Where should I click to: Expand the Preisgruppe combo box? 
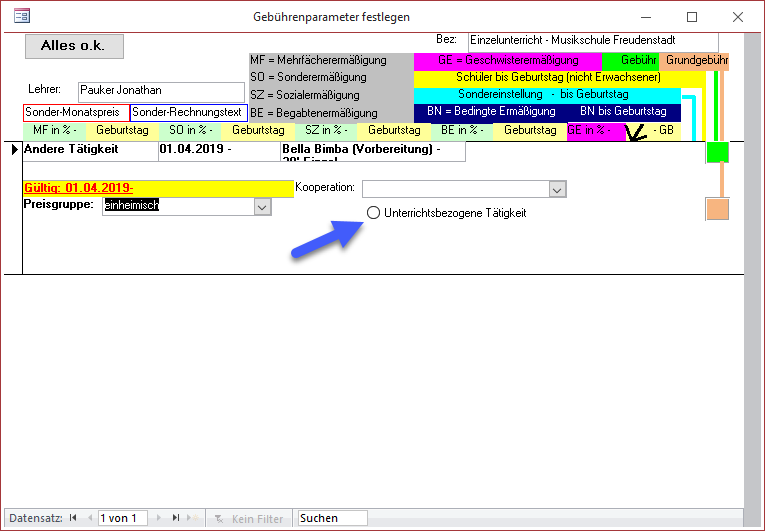pos(263,206)
